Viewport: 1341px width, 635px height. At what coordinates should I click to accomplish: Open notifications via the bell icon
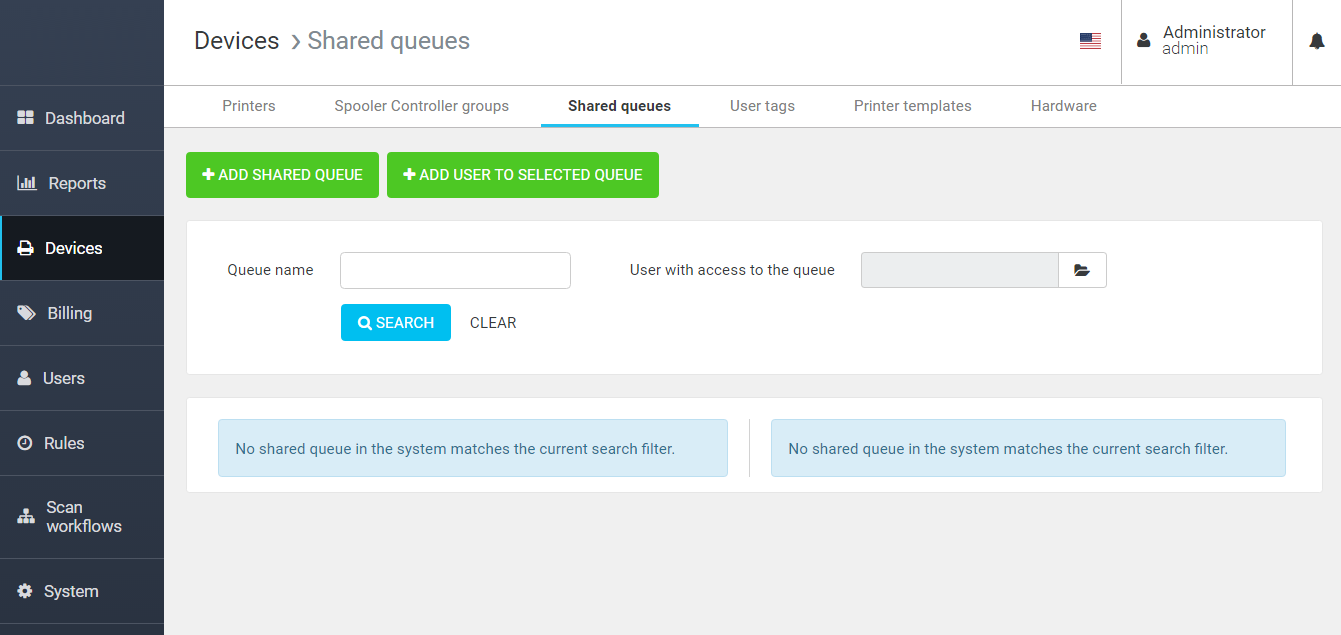click(1317, 41)
